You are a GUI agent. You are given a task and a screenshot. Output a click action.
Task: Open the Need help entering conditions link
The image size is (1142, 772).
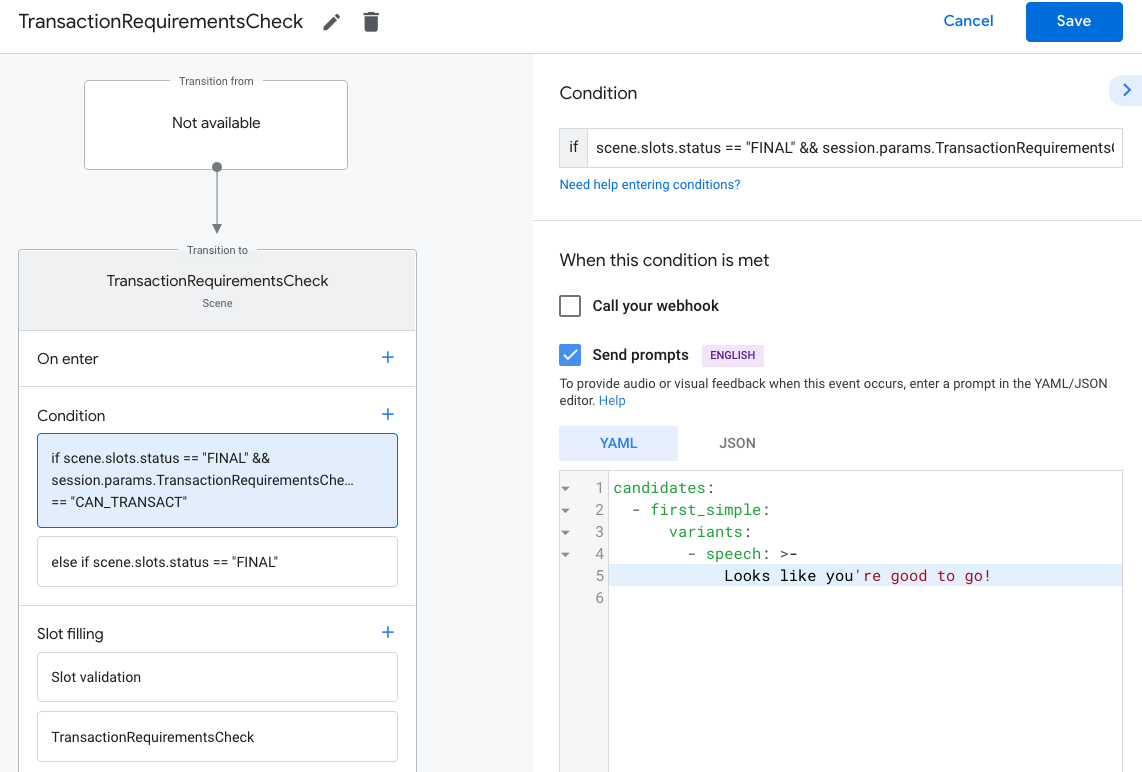click(x=649, y=184)
